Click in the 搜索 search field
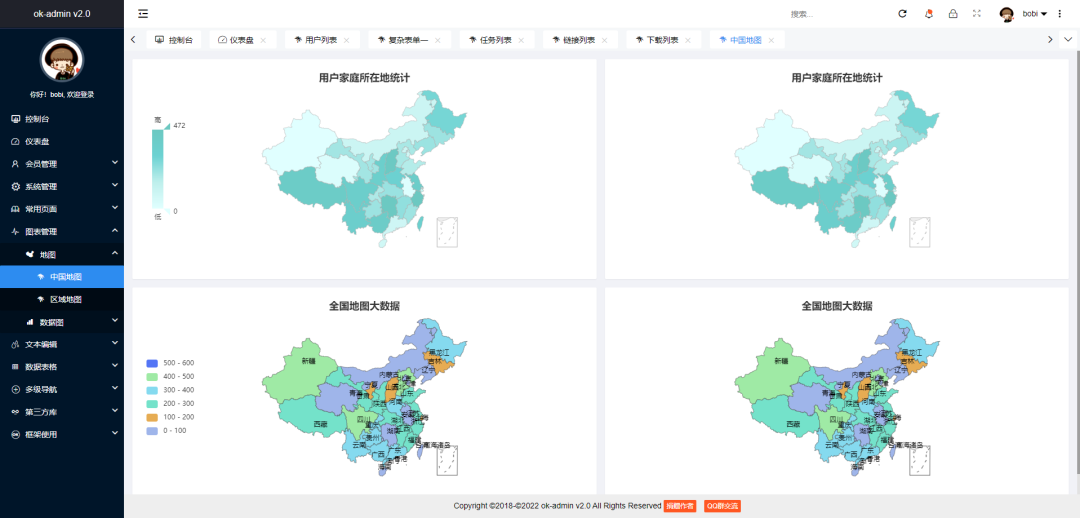Viewport: 1080px width, 518px height. [x=833, y=14]
